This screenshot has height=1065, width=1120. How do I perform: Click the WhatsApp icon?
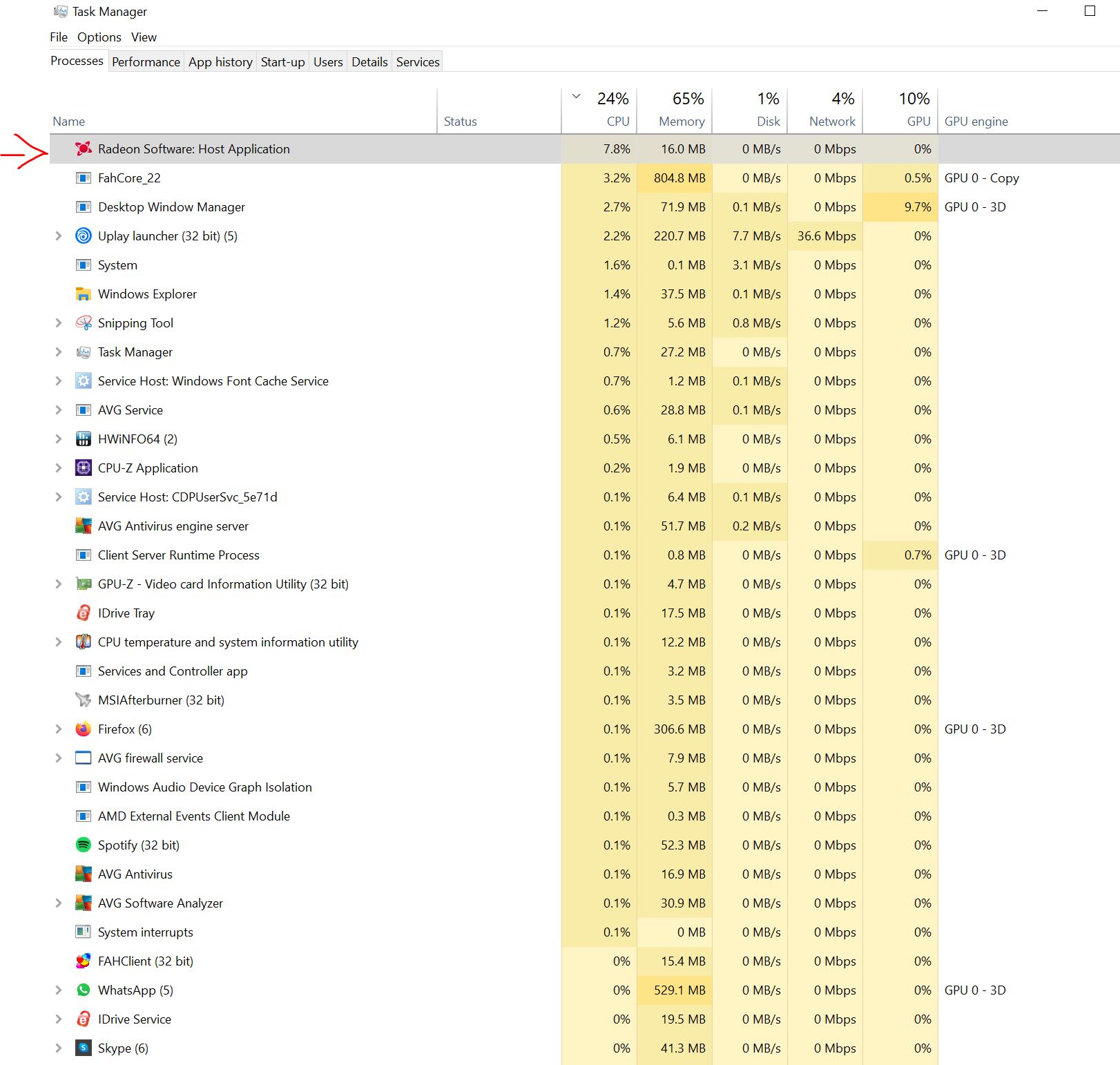(x=84, y=990)
